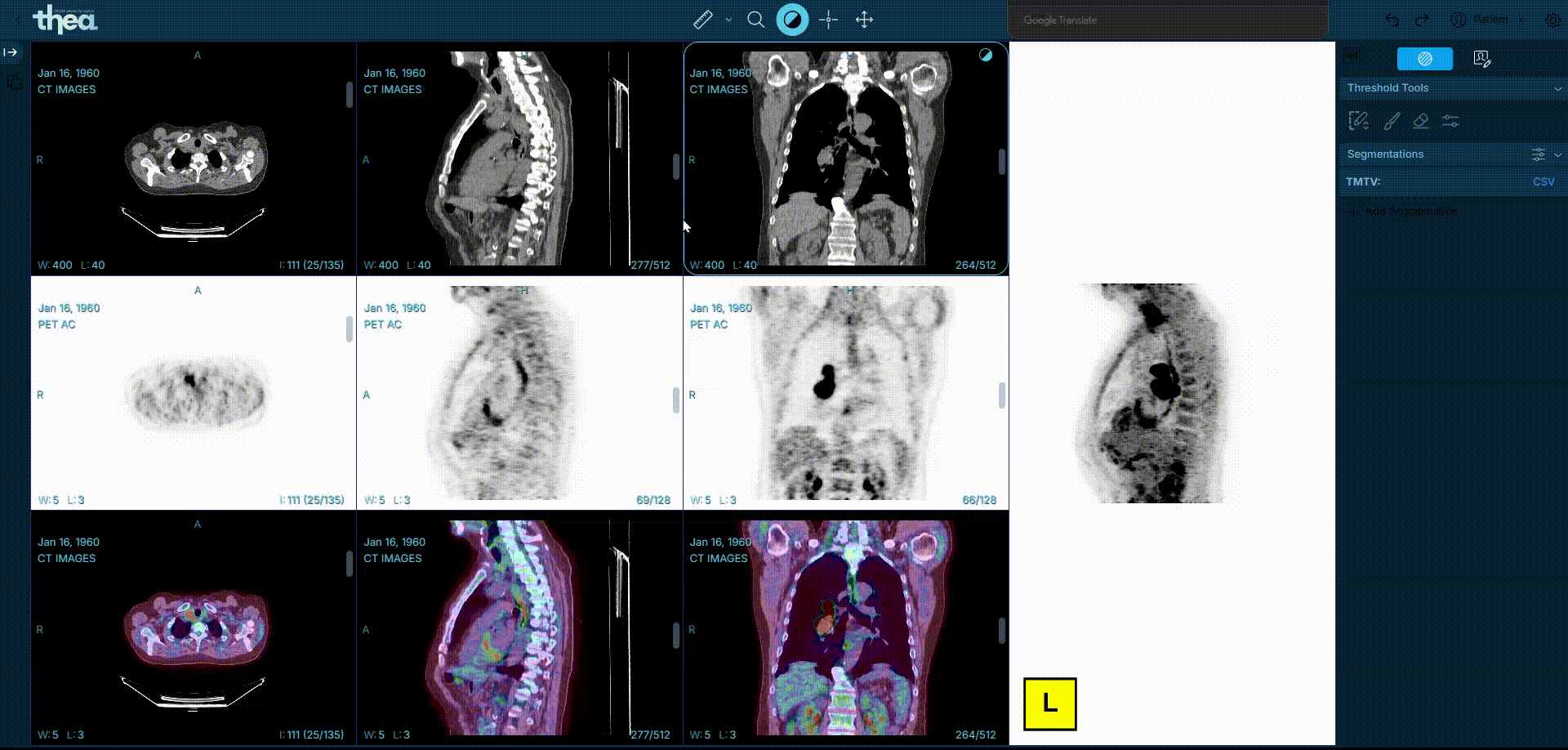Collapse the Threshold Tools section

[x=1557, y=88]
